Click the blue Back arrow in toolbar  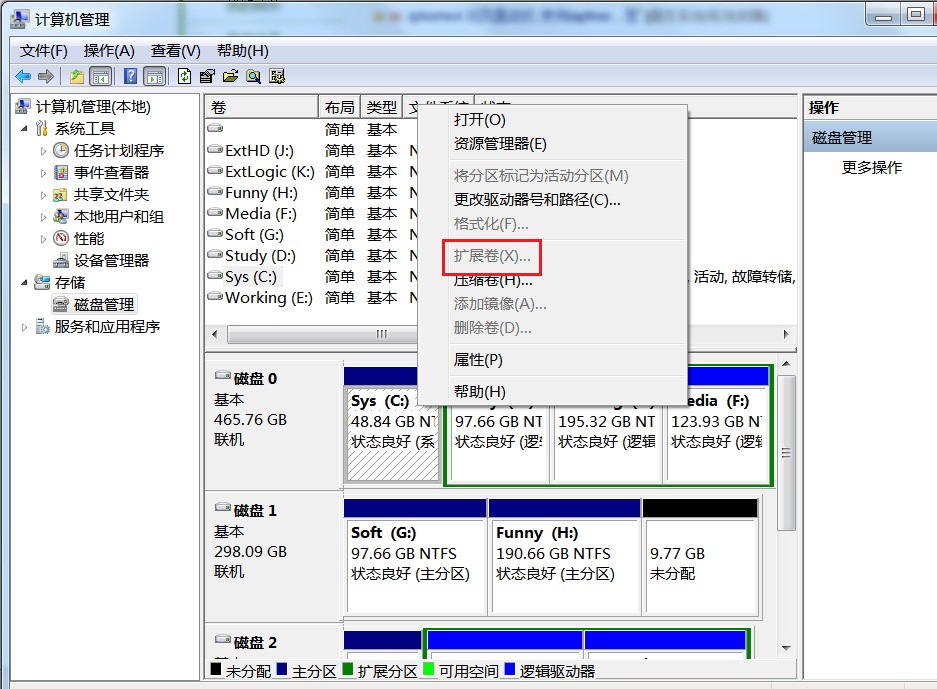(23, 76)
